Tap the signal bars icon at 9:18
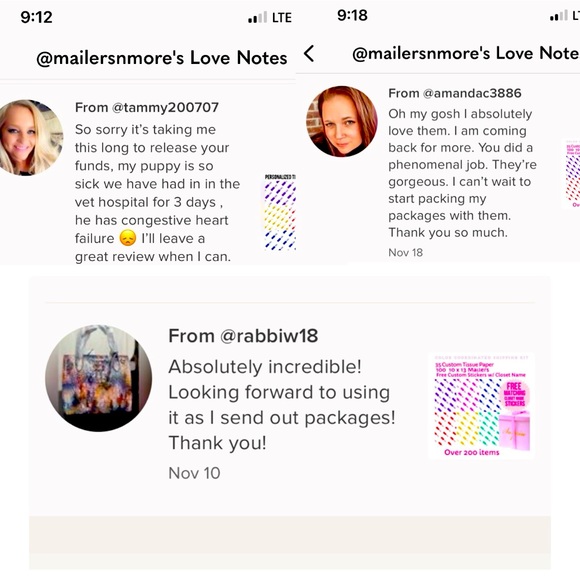The image size is (580, 580). 559,16
